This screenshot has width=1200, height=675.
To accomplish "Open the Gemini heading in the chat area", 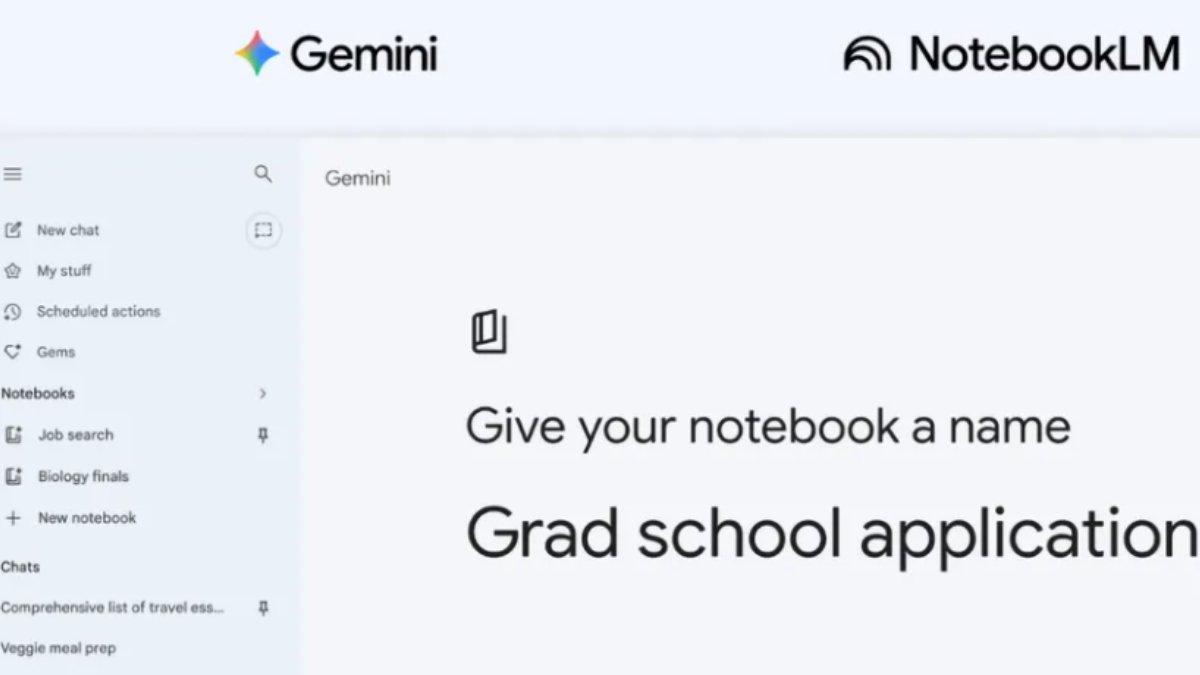I will pos(357,178).
